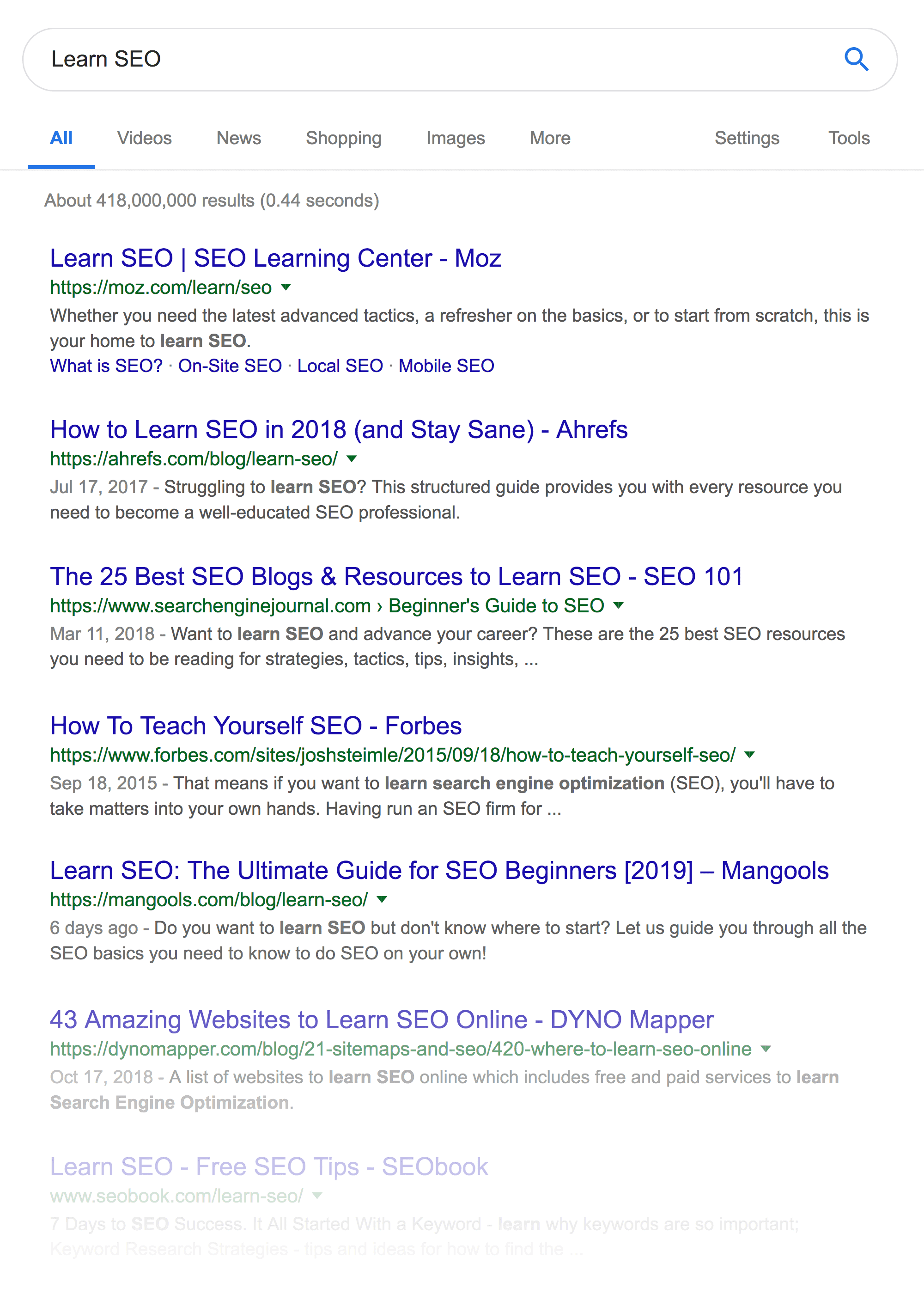Image resolution: width=924 pixels, height=1294 pixels.
Task: Open the What is SEO? sitelink
Action: click(x=106, y=366)
